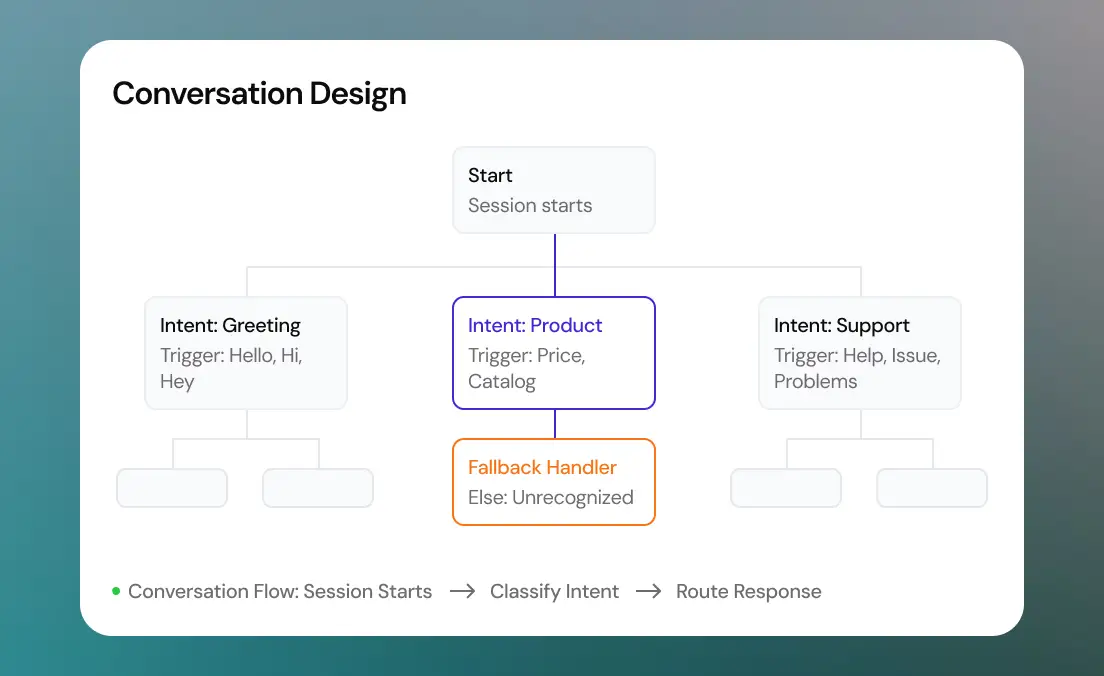Click arrow before Route Response

click(x=648, y=591)
